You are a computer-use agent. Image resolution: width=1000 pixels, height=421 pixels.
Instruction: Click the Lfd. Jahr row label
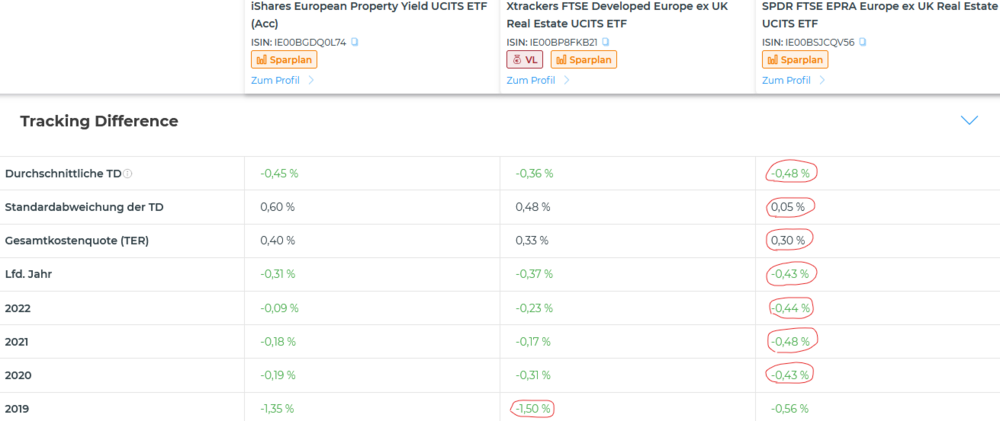tap(30, 275)
